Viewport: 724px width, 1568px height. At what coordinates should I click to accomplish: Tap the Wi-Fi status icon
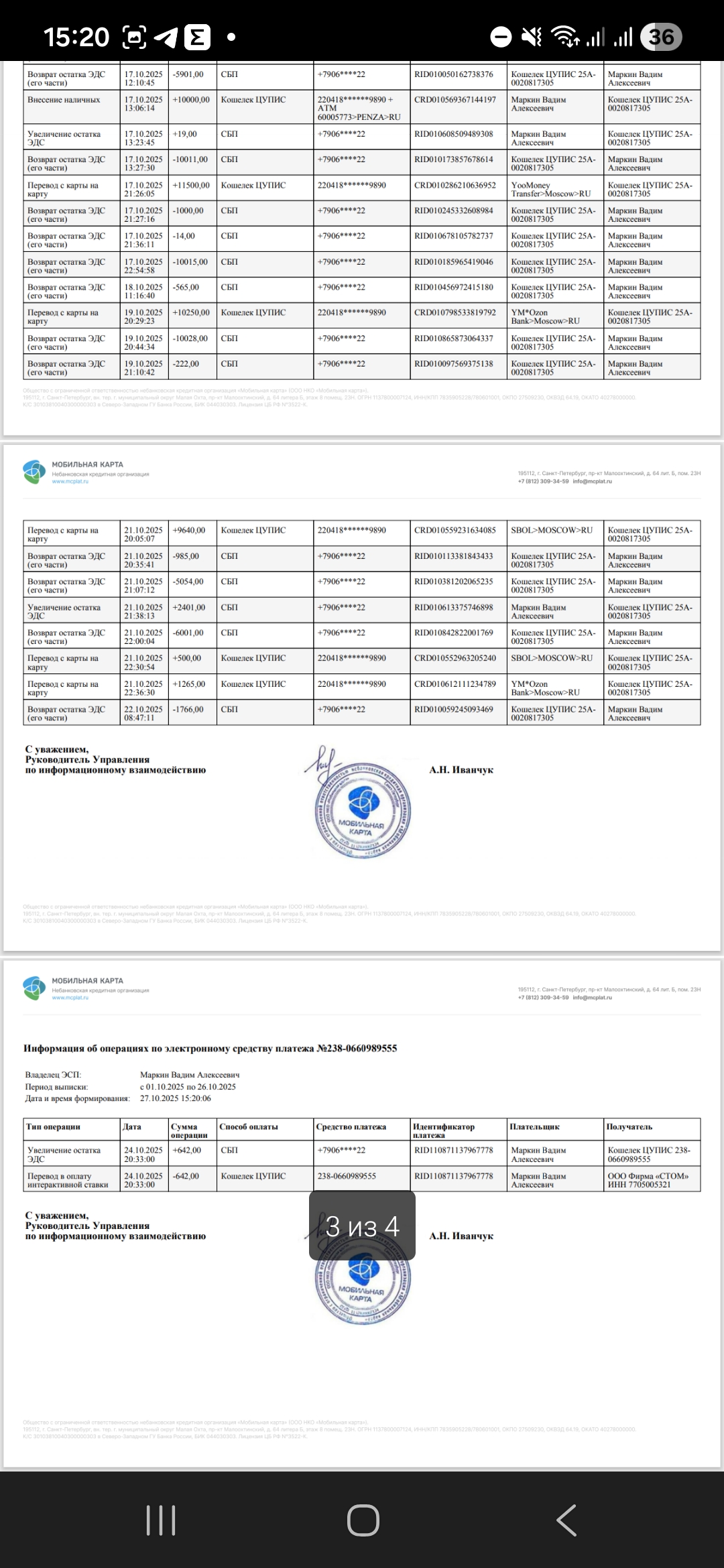click(x=564, y=38)
